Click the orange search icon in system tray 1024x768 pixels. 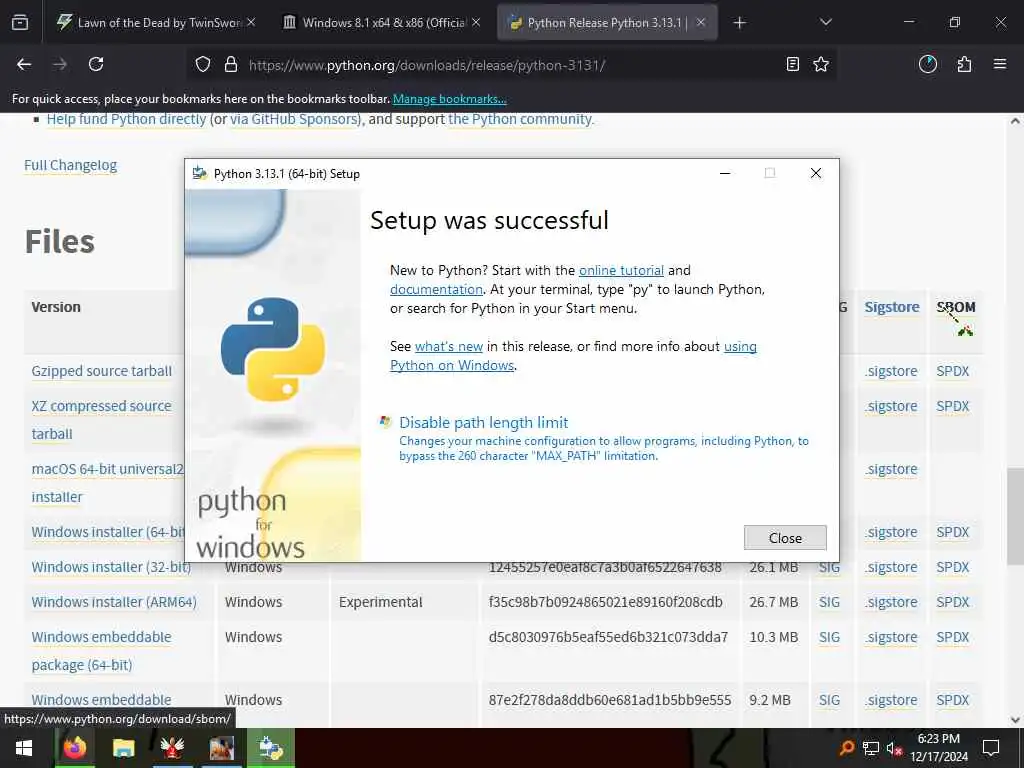point(846,748)
